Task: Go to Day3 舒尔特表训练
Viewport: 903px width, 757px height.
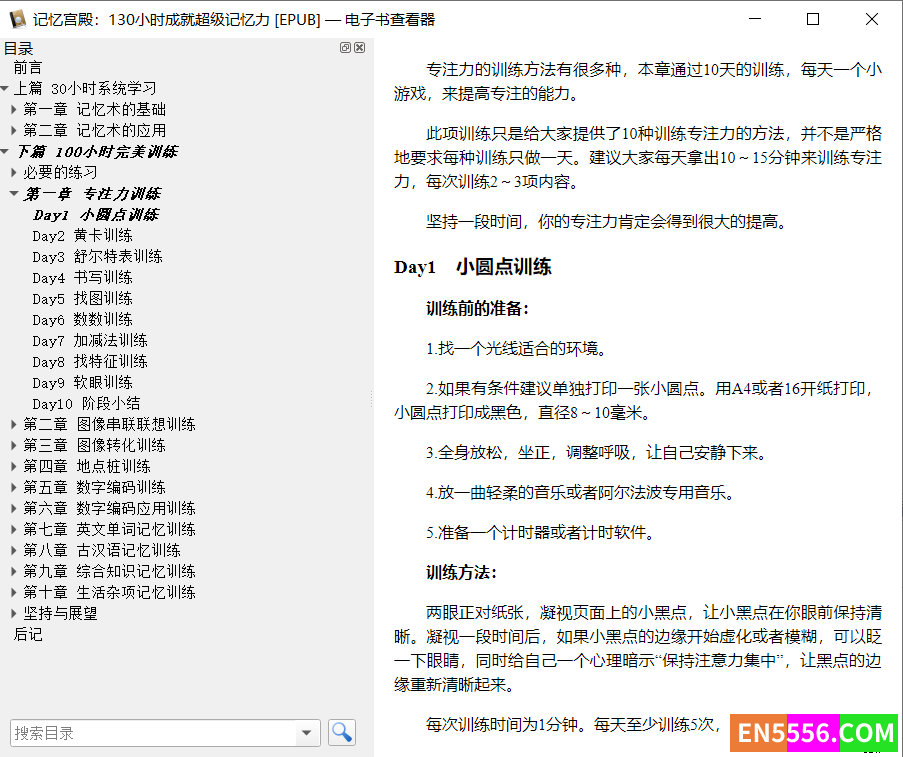Action: point(97,256)
